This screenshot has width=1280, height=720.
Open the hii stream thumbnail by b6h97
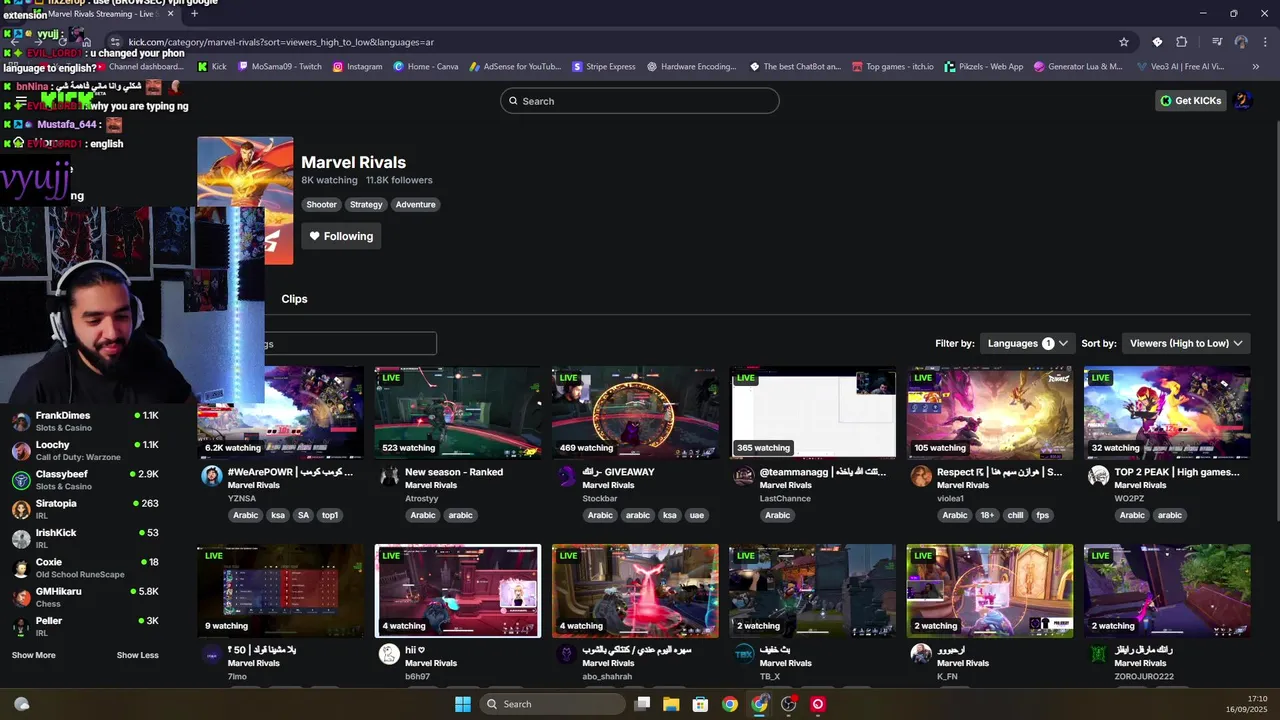(x=457, y=591)
